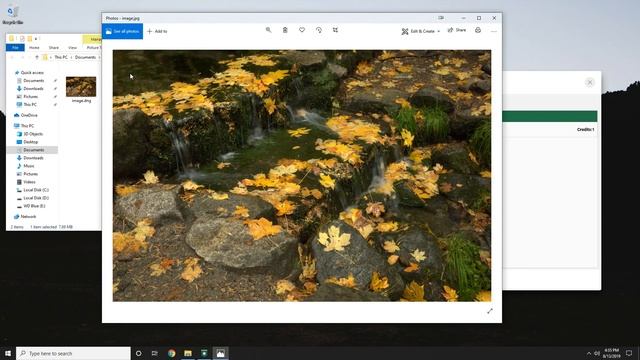Open Pictures under Quick access
Image resolution: width=640 pixels, height=360 pixels.
pyautogui.click(x=31, y=97)
